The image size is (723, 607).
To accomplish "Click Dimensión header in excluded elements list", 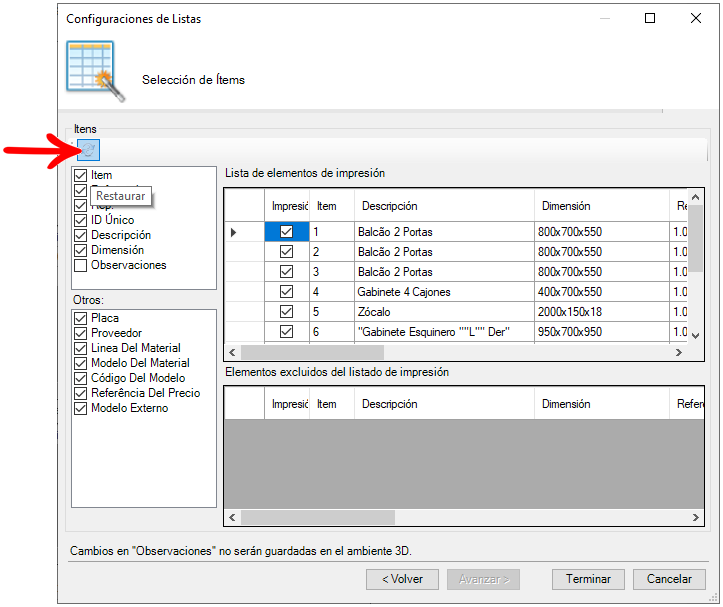I will pos(602,404).
